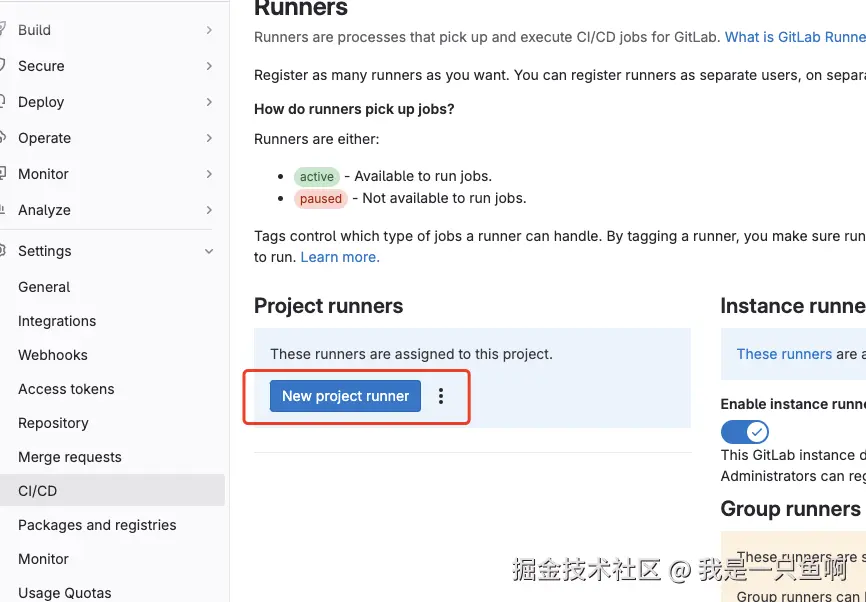The width and height of the screenshot is (866, 602).
Task: Open Webhooks settings page
Action: click(52, 355)
